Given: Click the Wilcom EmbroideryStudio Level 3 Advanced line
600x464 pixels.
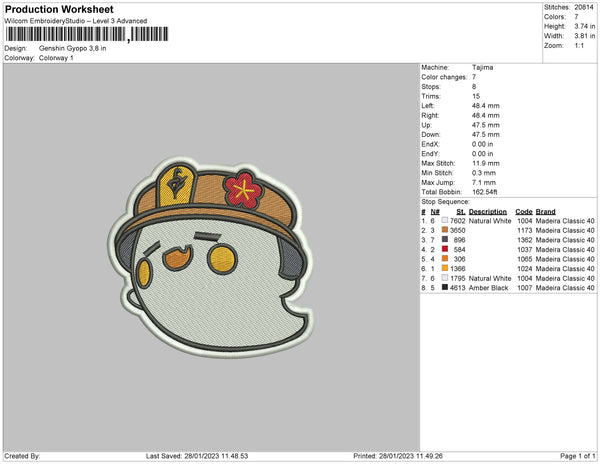Looking at the screenshot, I should click(x=76, y=21).
